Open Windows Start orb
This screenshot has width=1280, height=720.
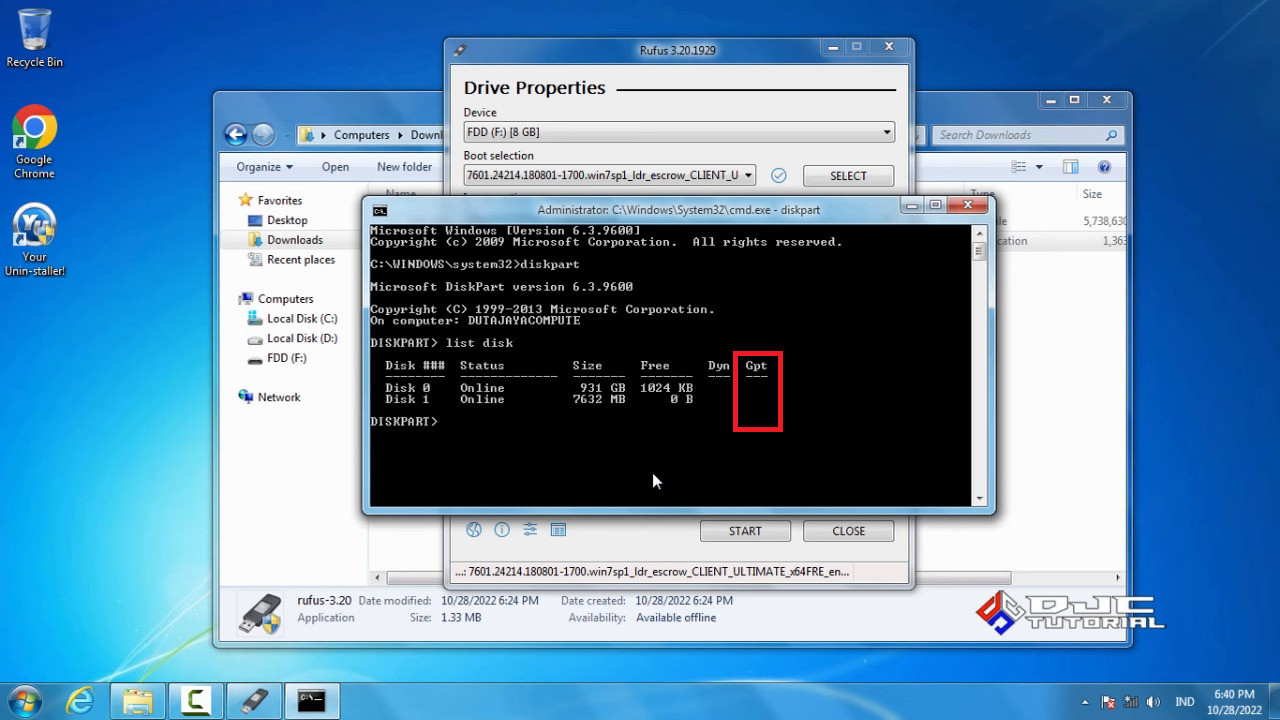click(x=24, y=701)
